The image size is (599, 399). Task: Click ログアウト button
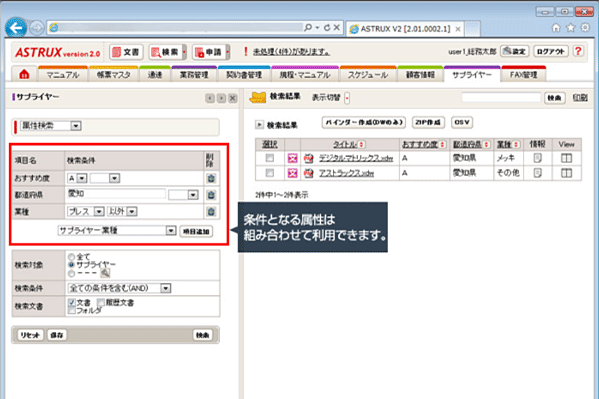coord(550,51)
